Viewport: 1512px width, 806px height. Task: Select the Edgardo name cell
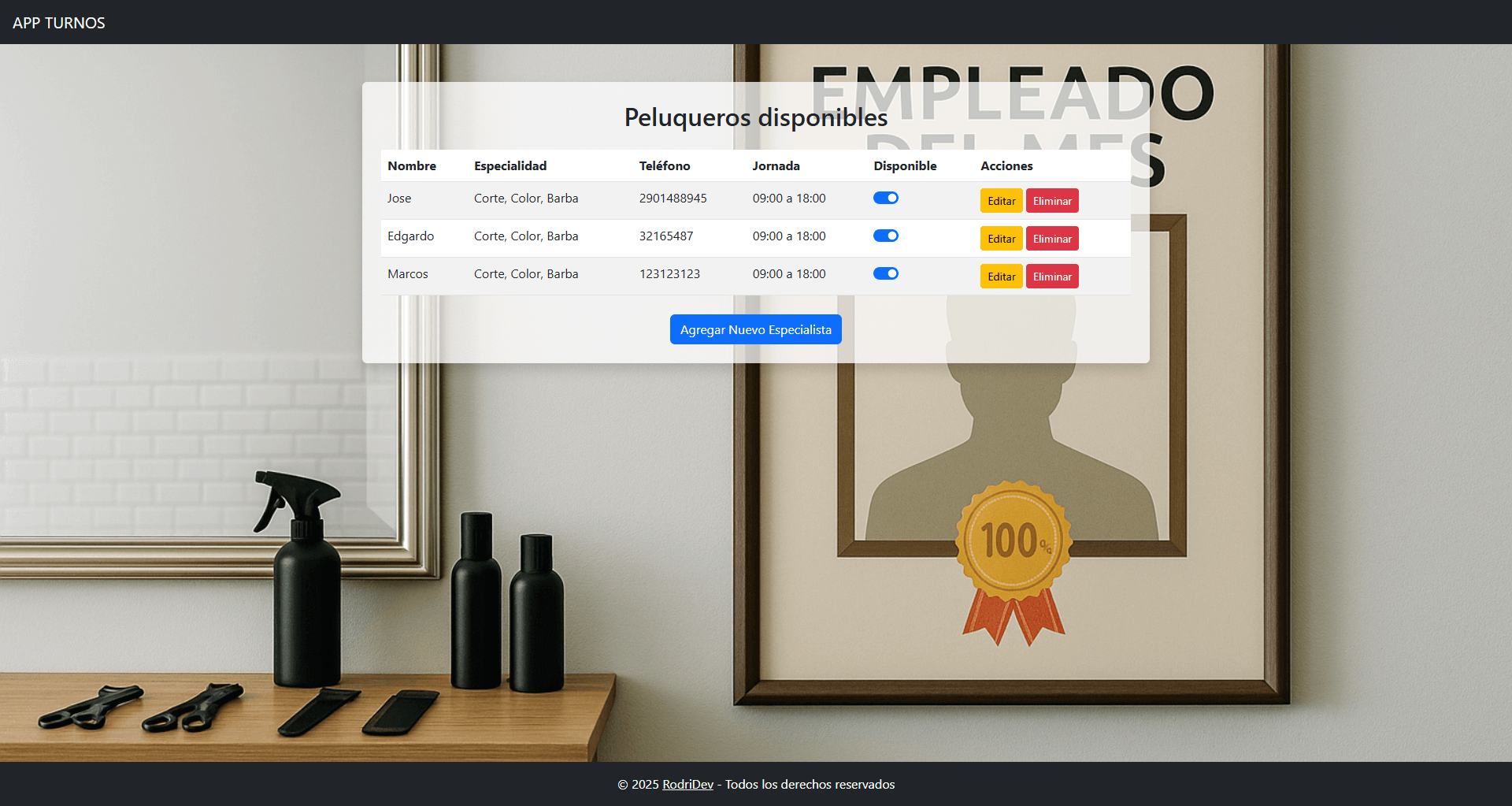[410, 236]
